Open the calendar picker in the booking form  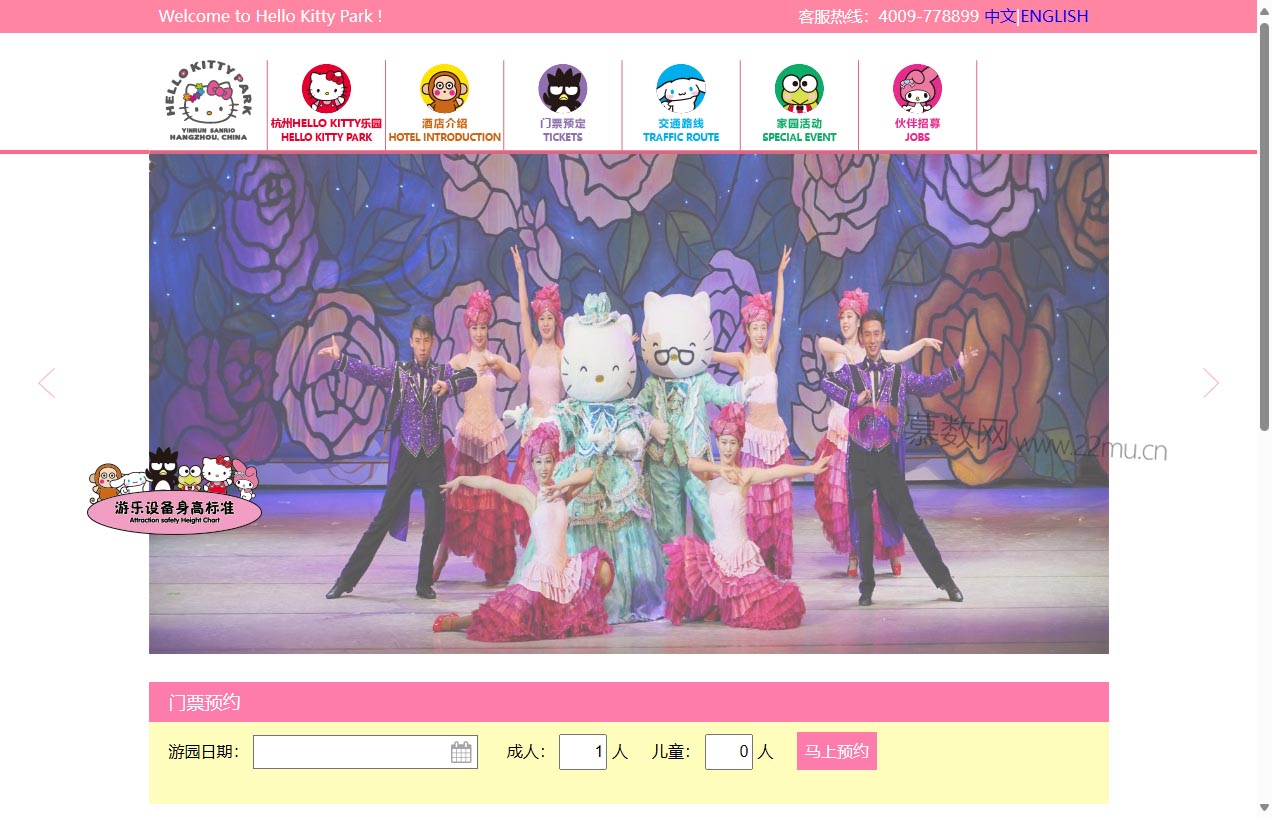click(x=460, y=751)
